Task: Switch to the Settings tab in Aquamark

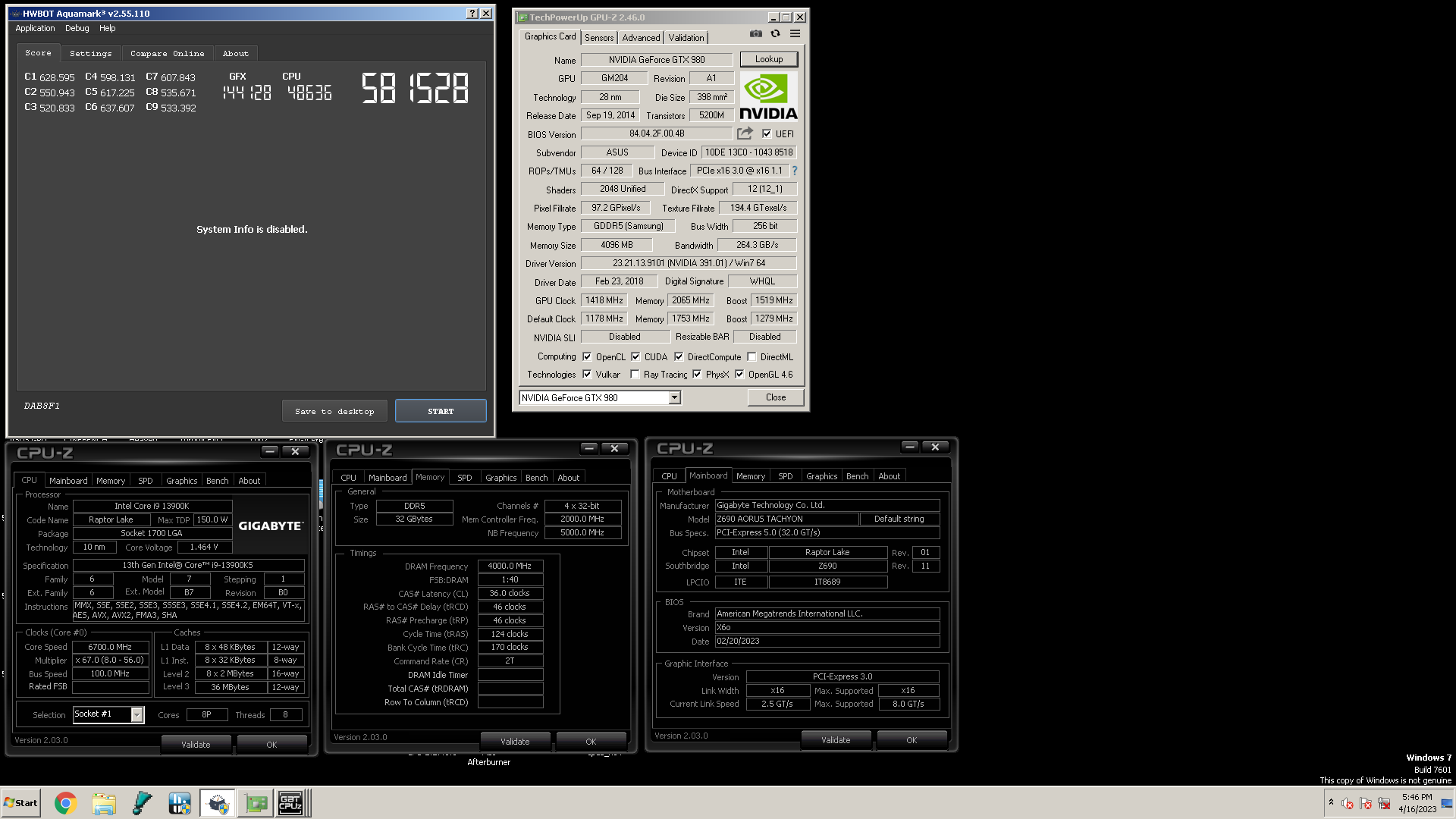Action: 90,54
